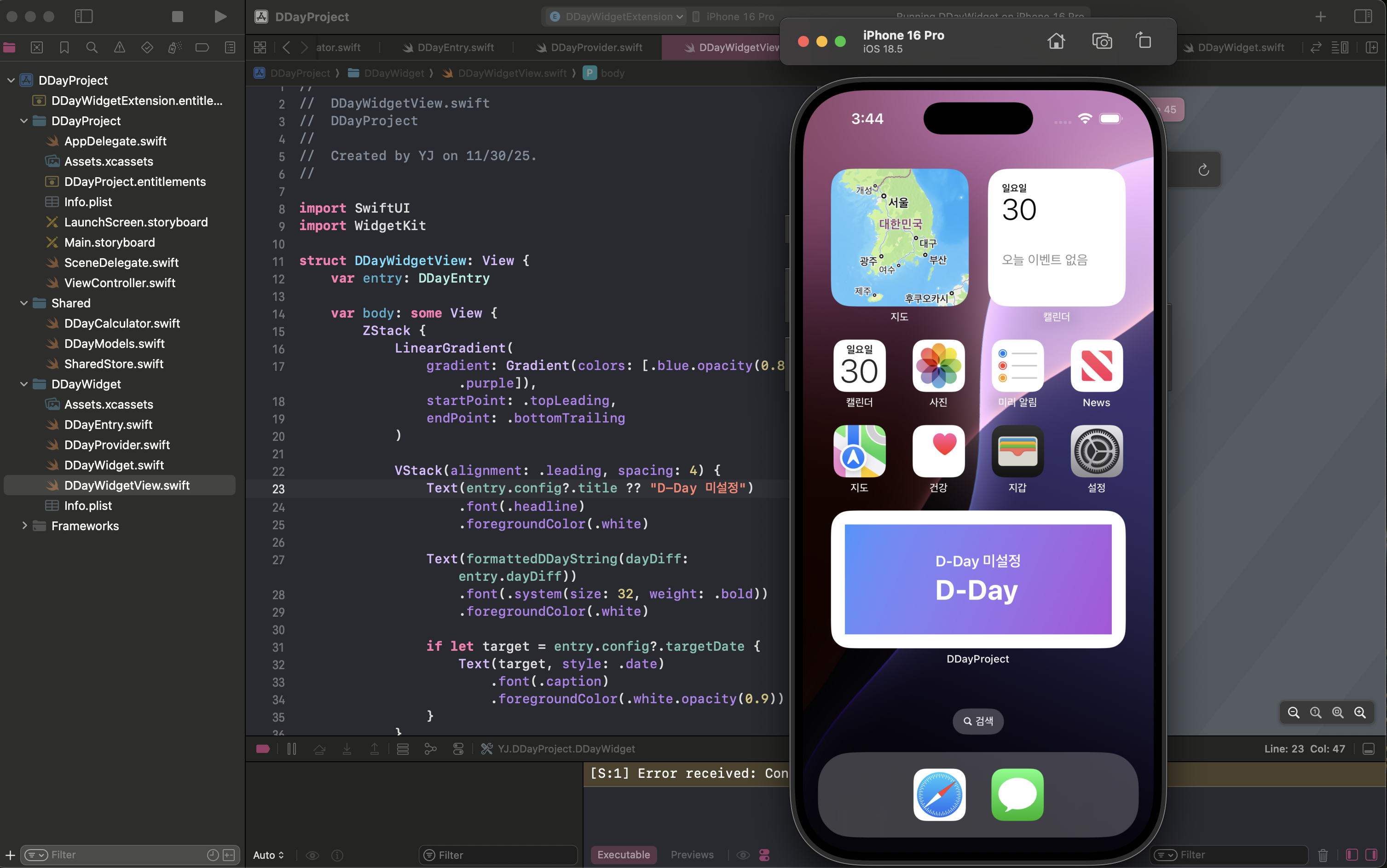Click the Stop button in Xcode toolbar
This screenshot has height=868, width=1387.
[x=177, y=17]
